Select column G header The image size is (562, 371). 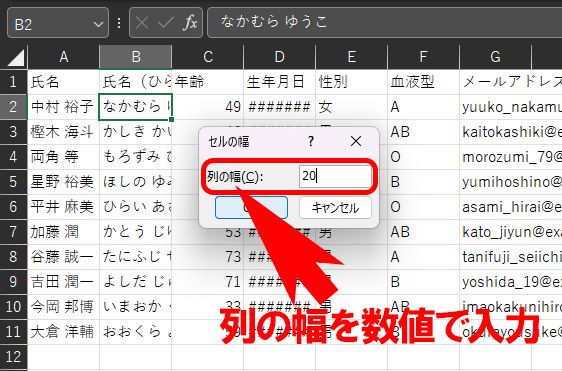point(495,57)
